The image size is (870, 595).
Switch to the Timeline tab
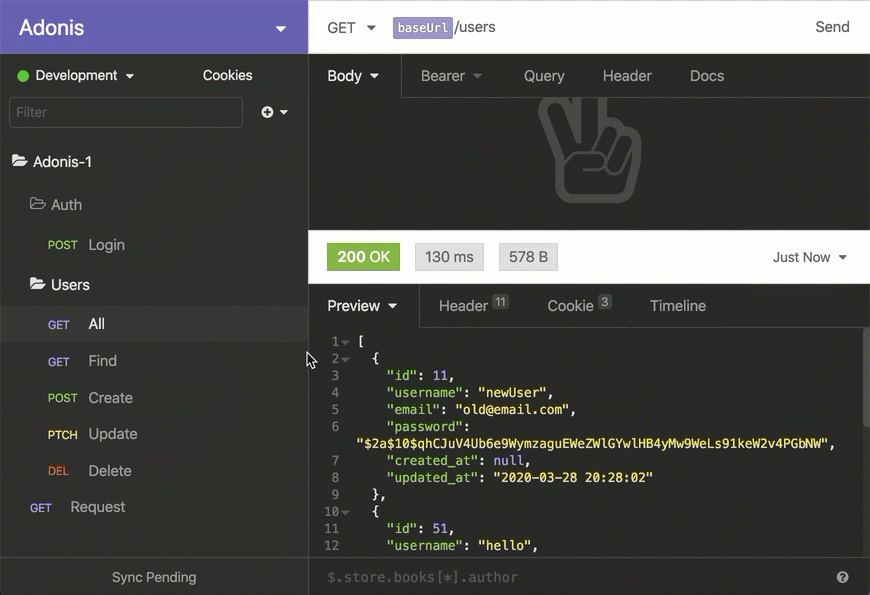[677, 306]
